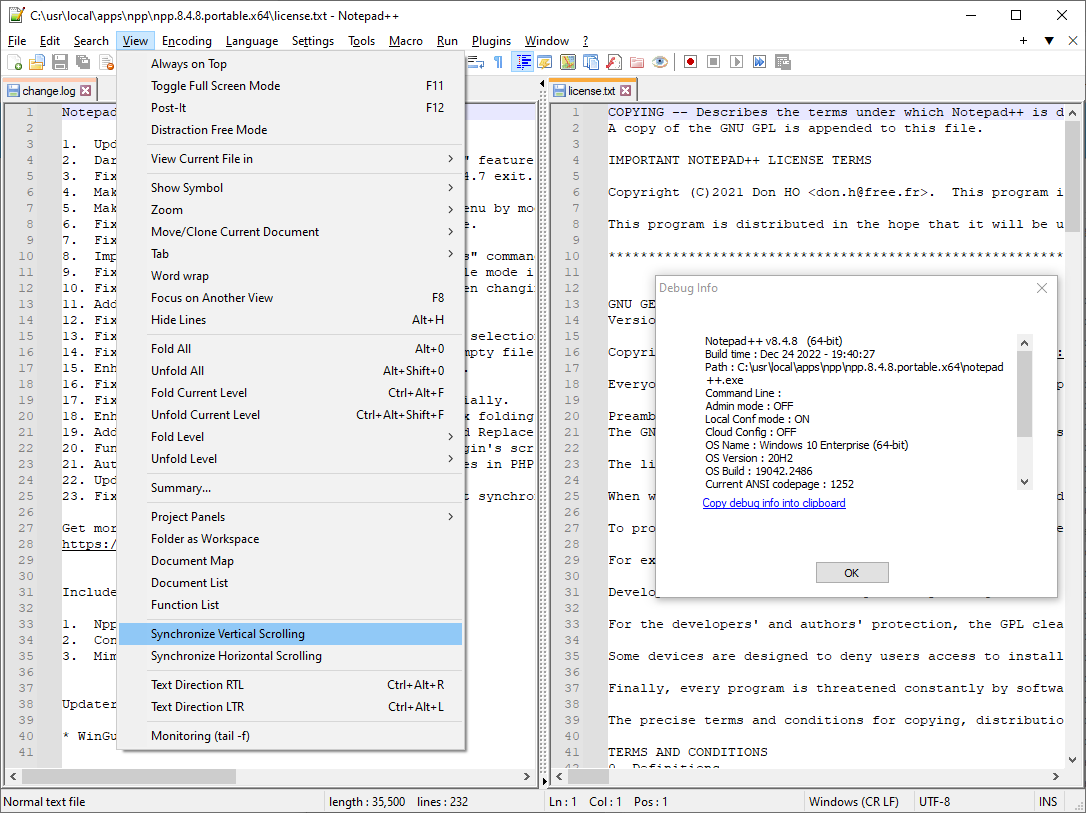Switch to the change.log tab
This screenshot has height=813, width=1086.
coord(48,91)
